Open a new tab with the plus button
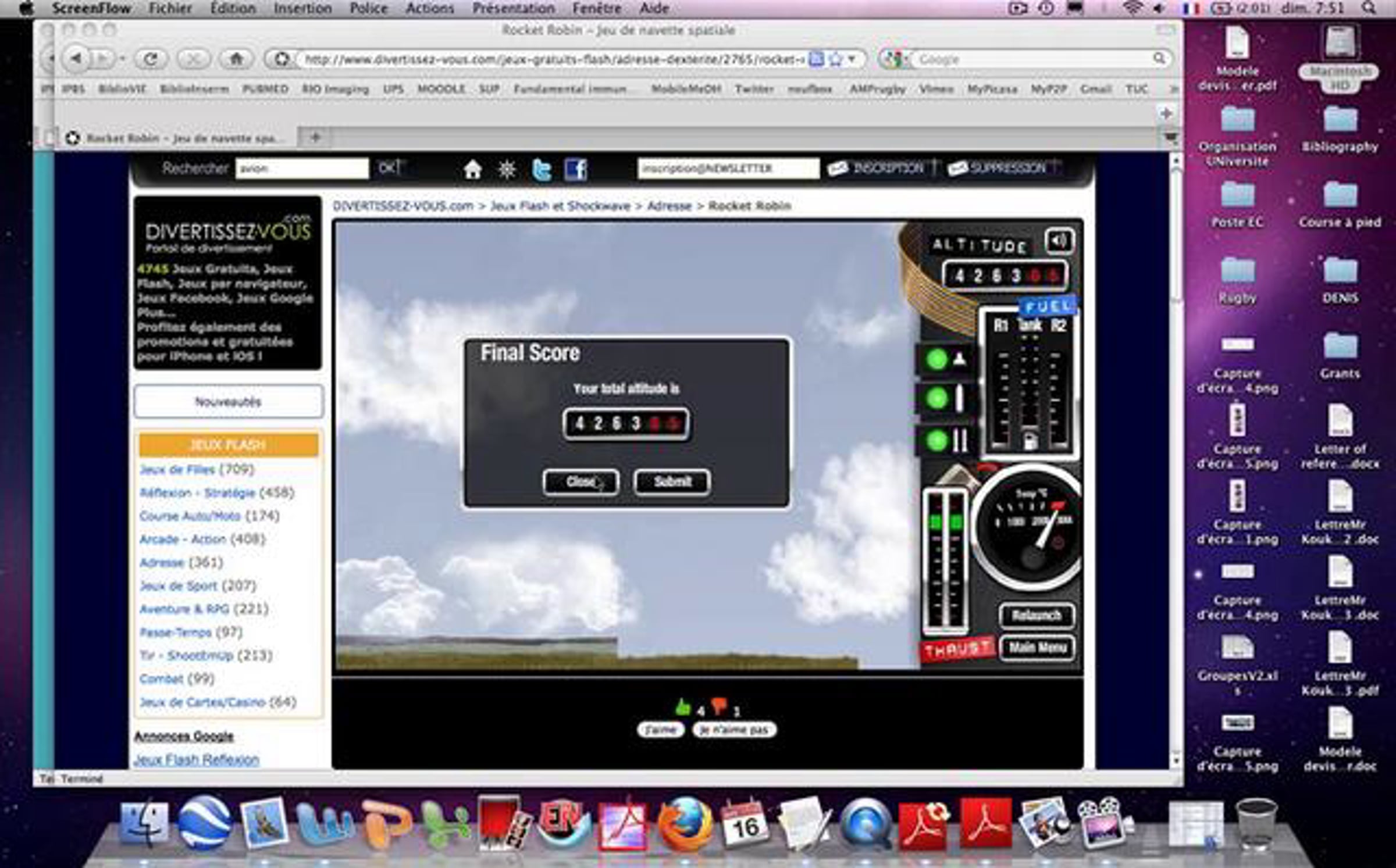This screenshot has height=868, width=1396. [316, 138]
